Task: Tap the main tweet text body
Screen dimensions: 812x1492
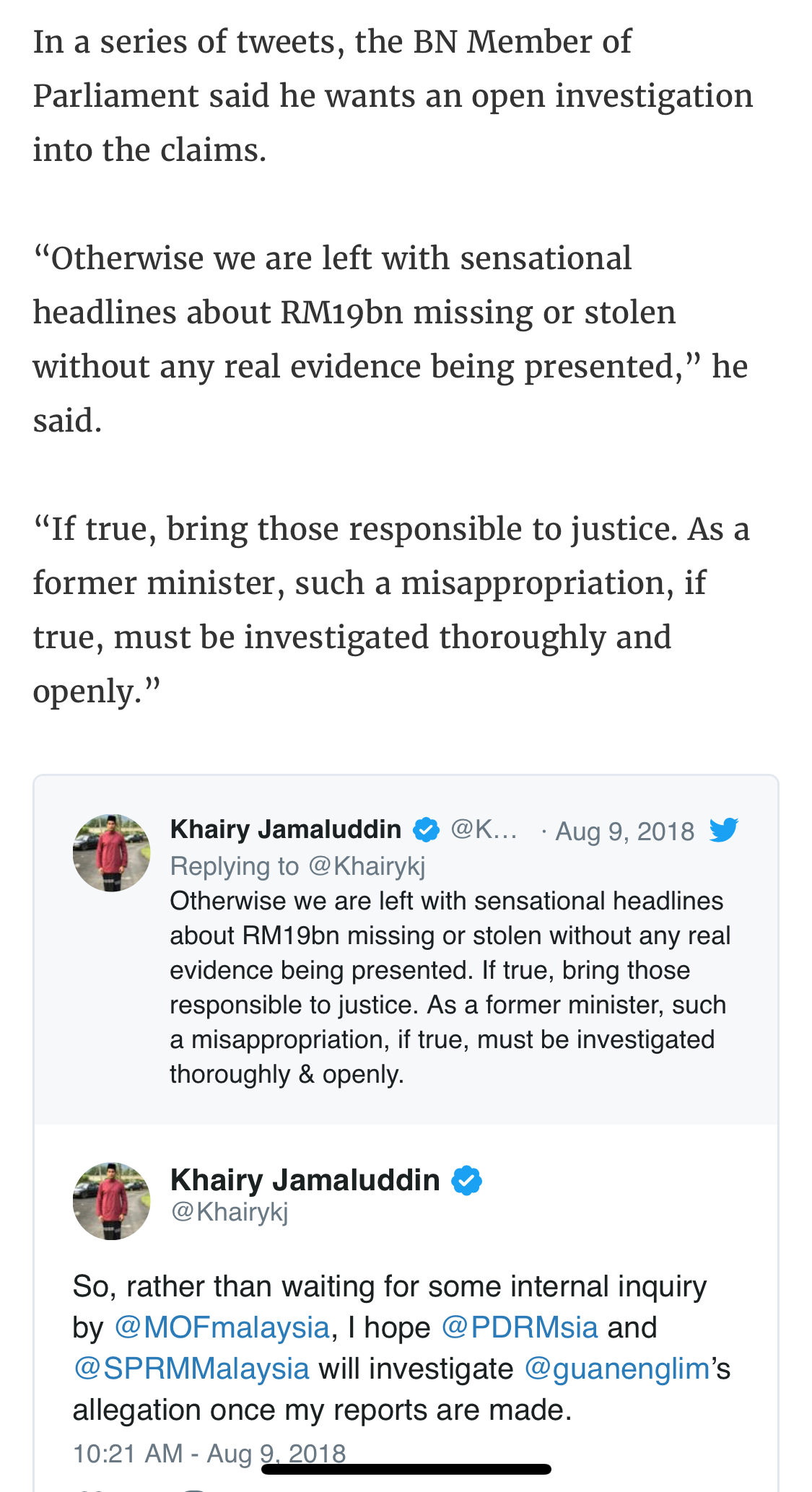Action: coord(401,1348)
